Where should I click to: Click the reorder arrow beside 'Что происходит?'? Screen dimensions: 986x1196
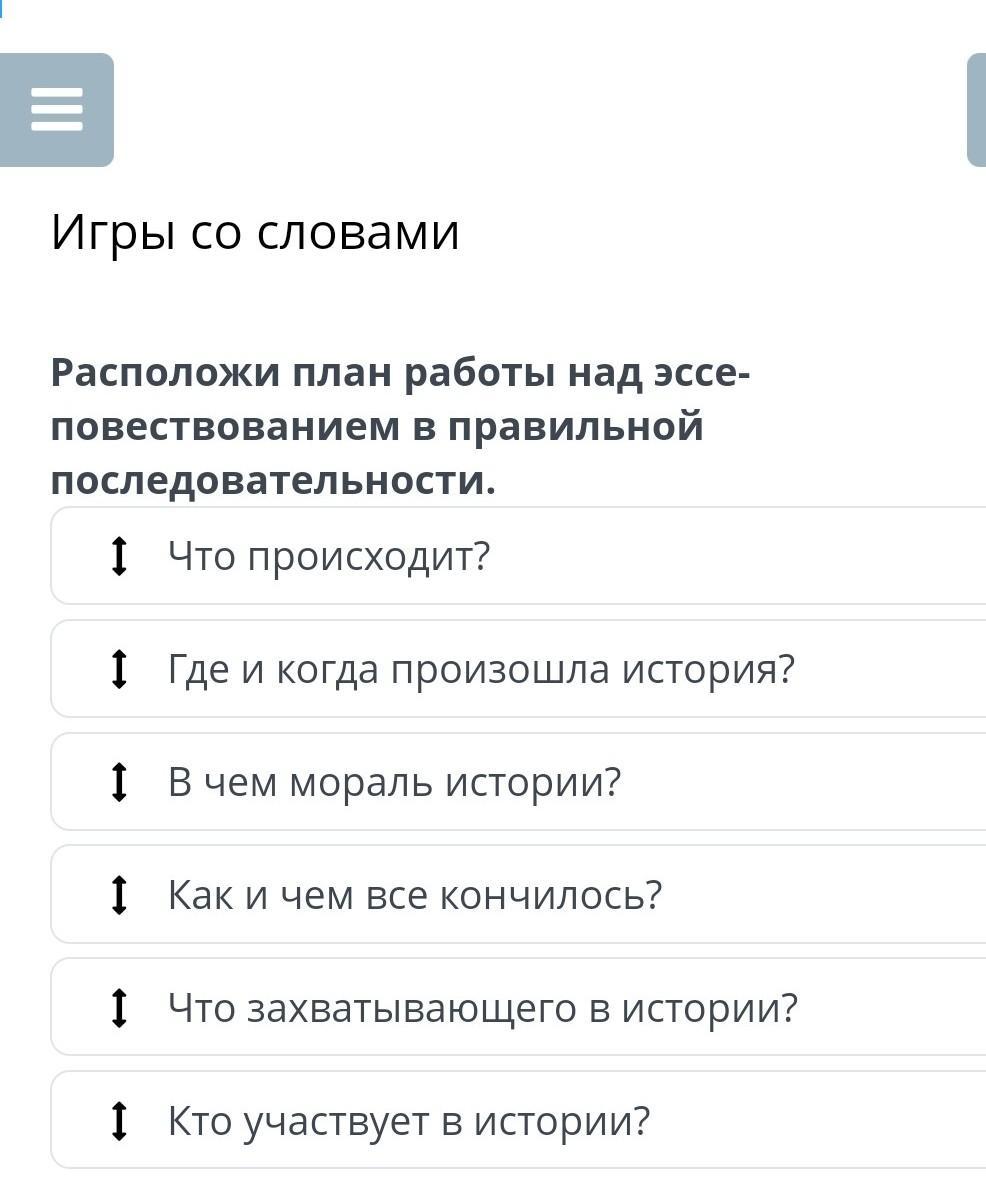[118, 556]
